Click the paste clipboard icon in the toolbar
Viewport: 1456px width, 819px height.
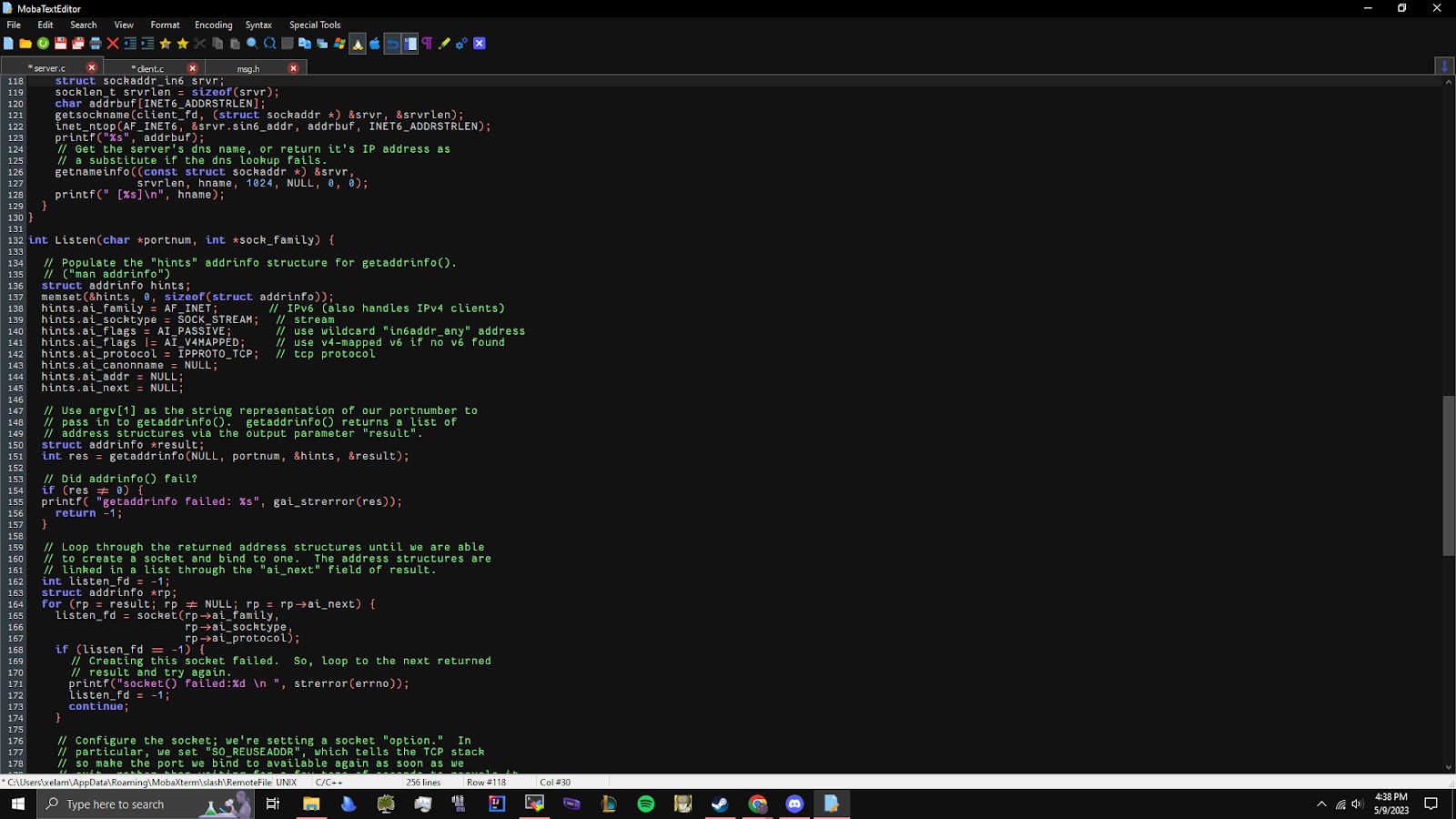pos(235,44)
